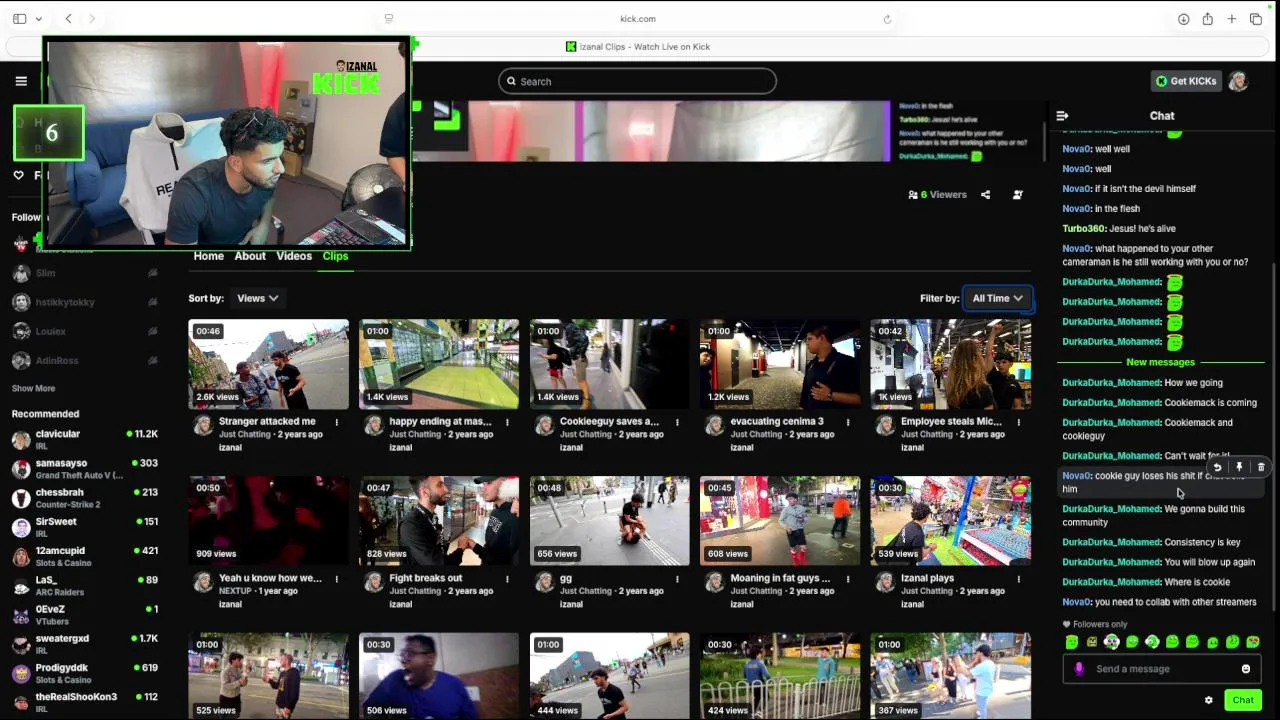Click the browser downloads icon
This screenshot has height=720, width=1280.
[1183, 19]
